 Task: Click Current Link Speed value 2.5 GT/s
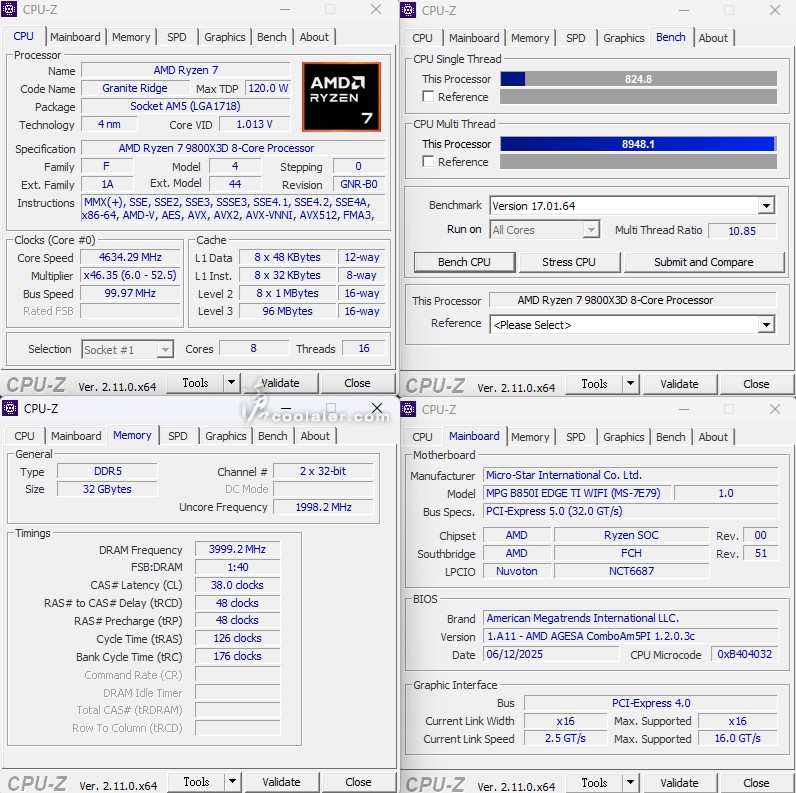click(x=565, y=738)
